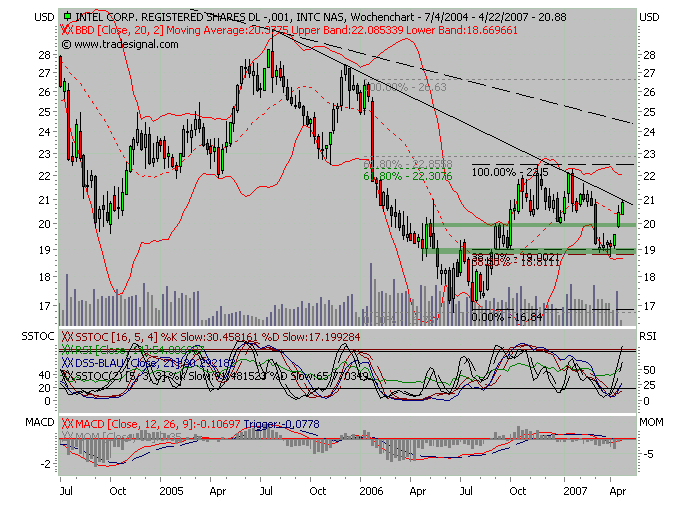Screen dimensions: 695x508
Task: Click the 50 tick on the RSI axis
Action: 649,370
